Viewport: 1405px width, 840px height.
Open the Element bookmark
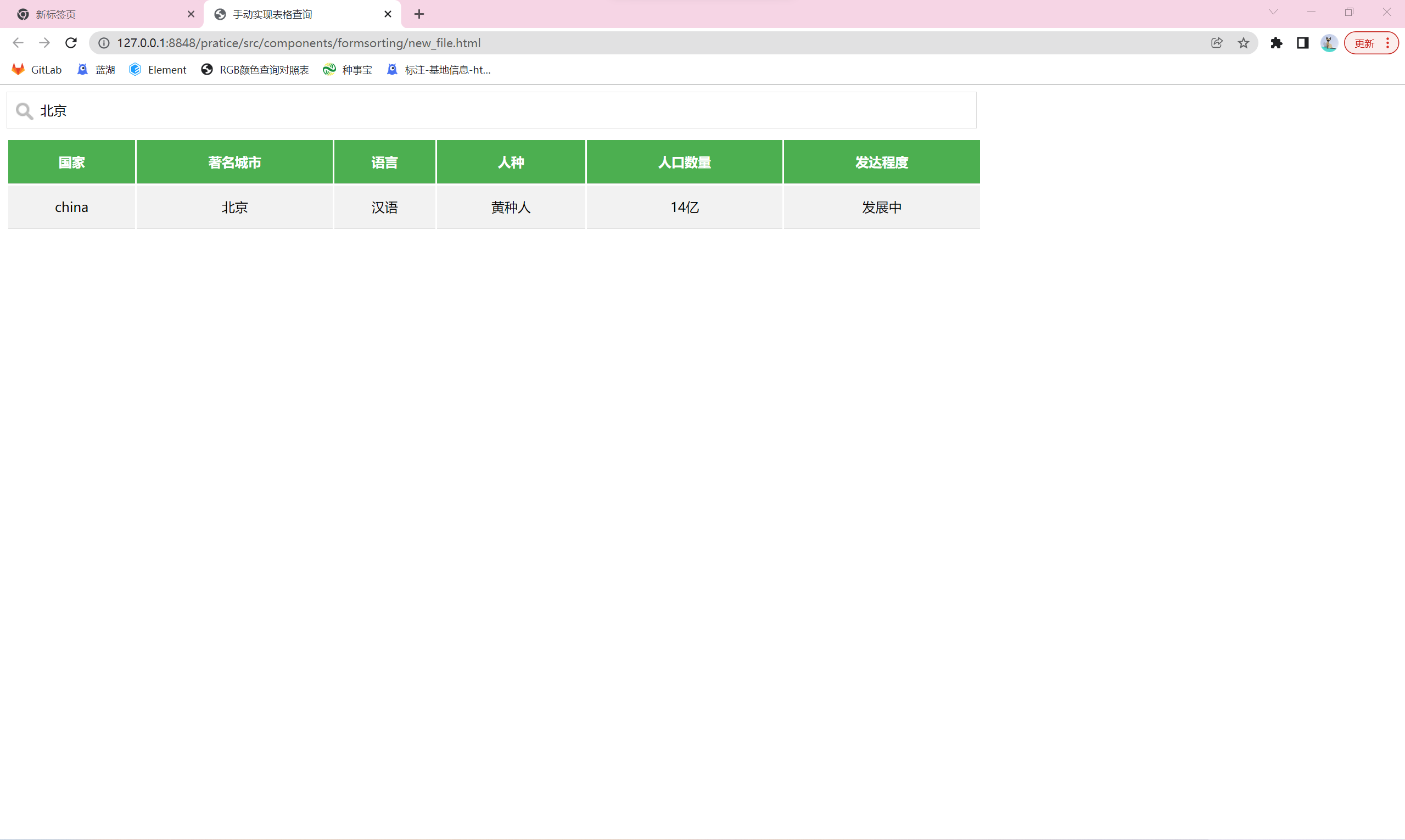pos(158,70)
